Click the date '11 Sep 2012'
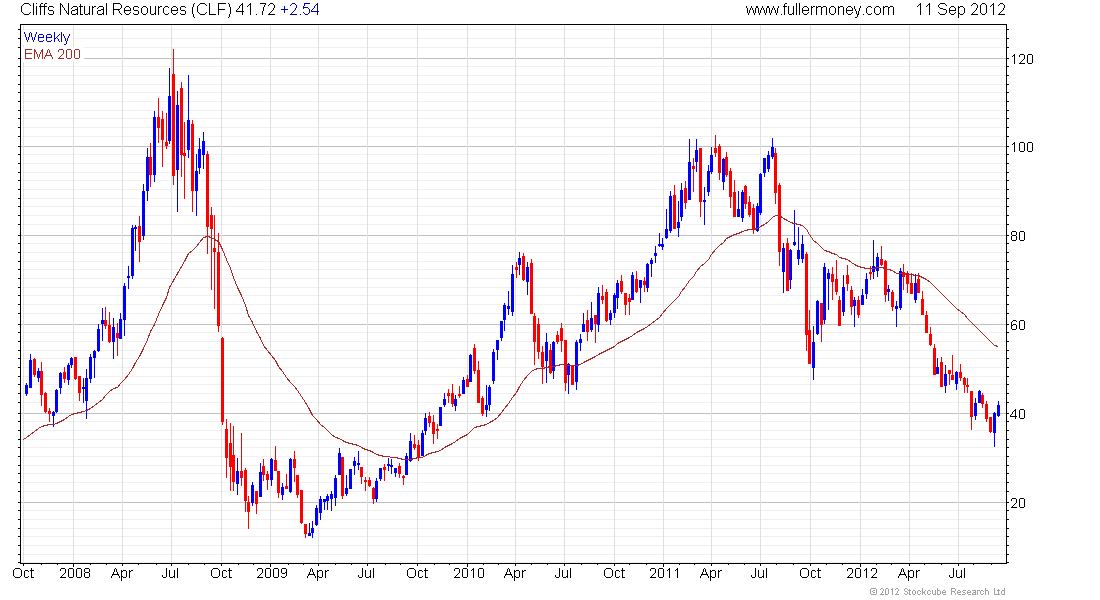The width and height of the screenshot is (1100, 600). (x=960, y=10)
